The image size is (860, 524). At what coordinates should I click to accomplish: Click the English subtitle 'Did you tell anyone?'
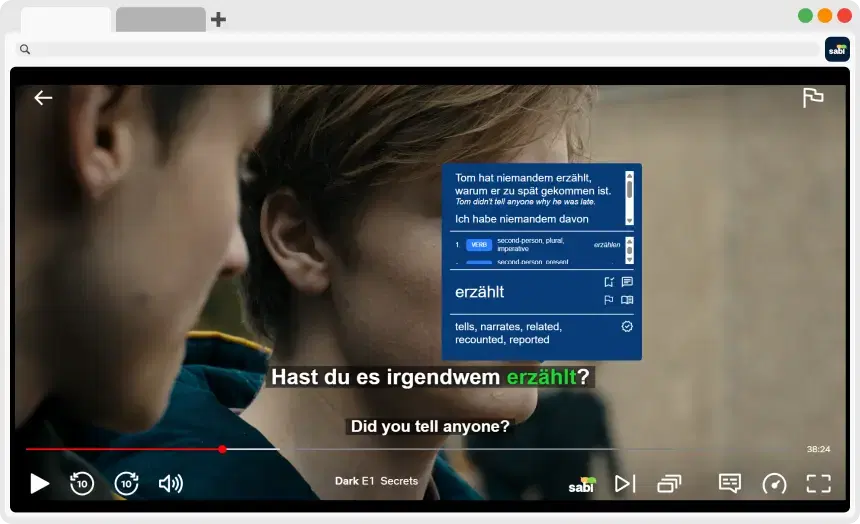(x=430, y=426)
